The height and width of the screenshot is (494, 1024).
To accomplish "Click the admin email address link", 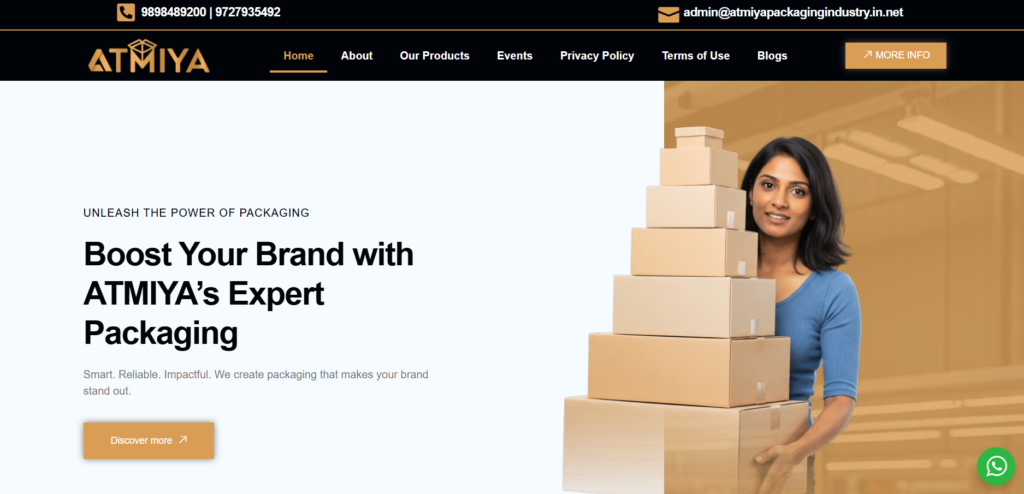I will 793,12.
